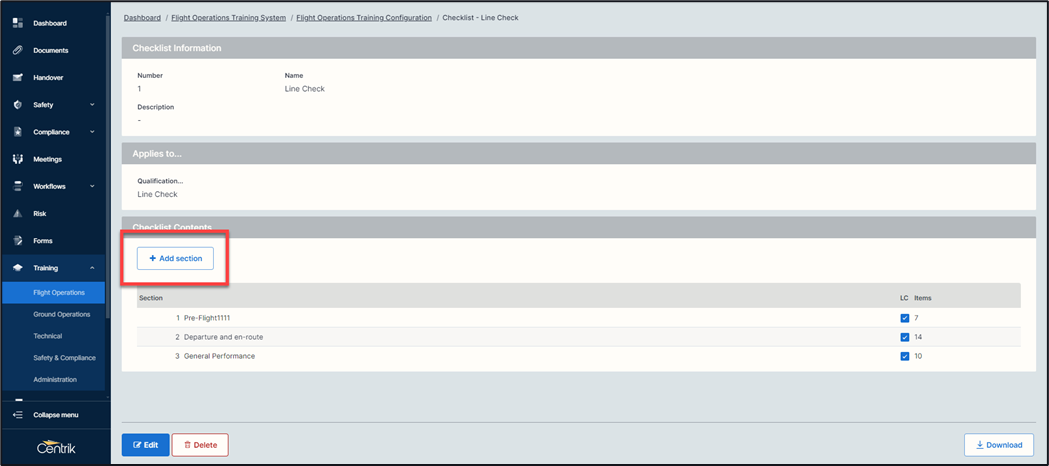The width and height of the screenshot is (1049, 466).
Task: Click the Dashboard sidebar icon
Action: pyautogui.click(x=18, y=23)
